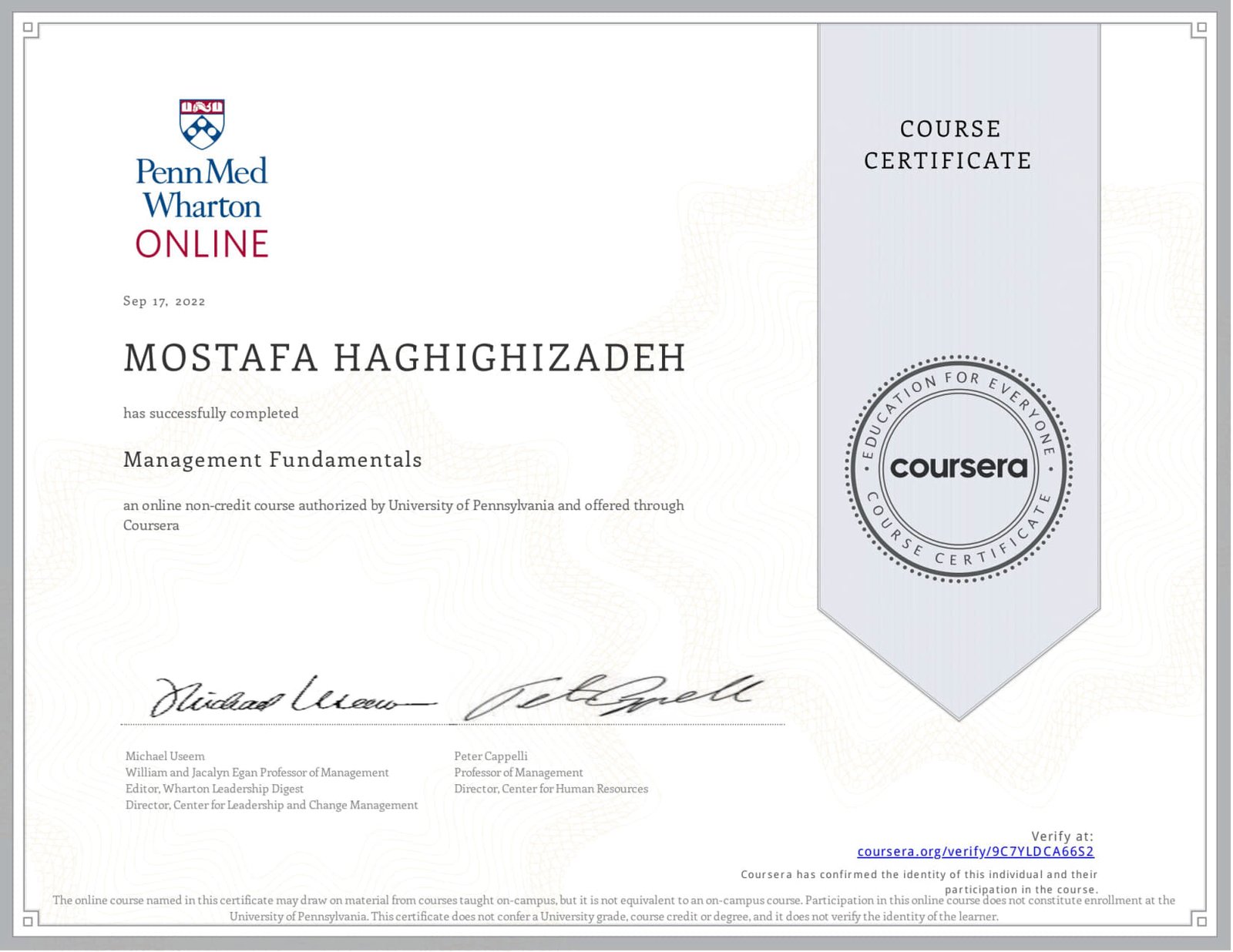
Task: Click the Penn shield crest logo
Action: point(202,123)
